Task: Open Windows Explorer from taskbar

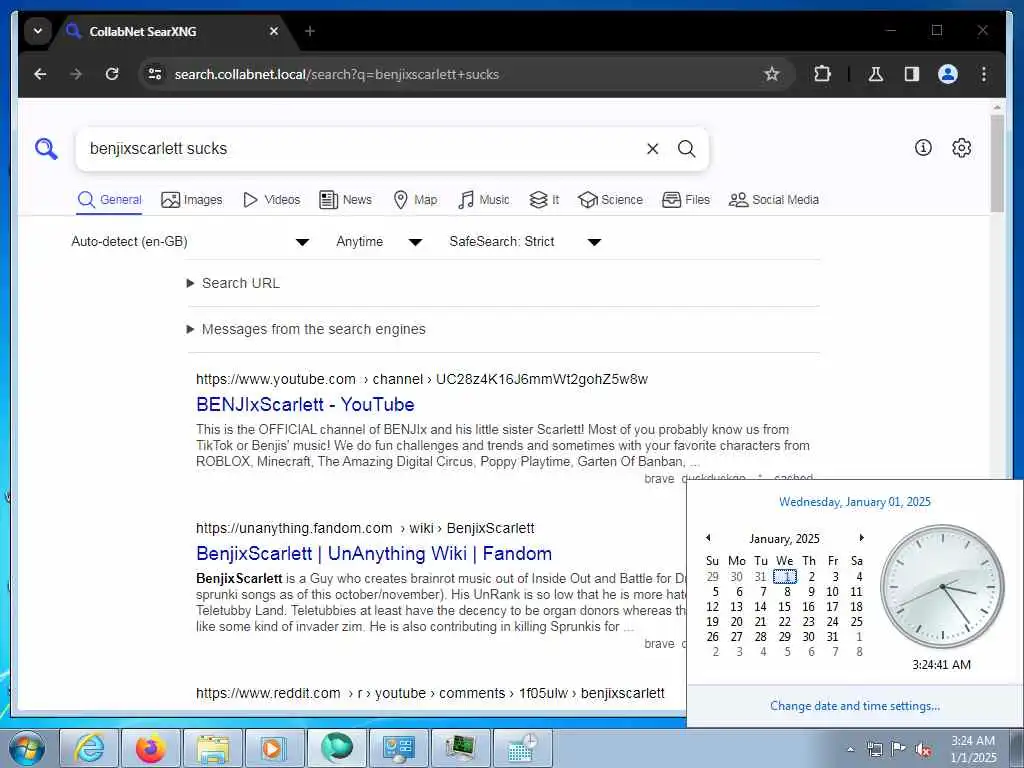Action: 212,748
